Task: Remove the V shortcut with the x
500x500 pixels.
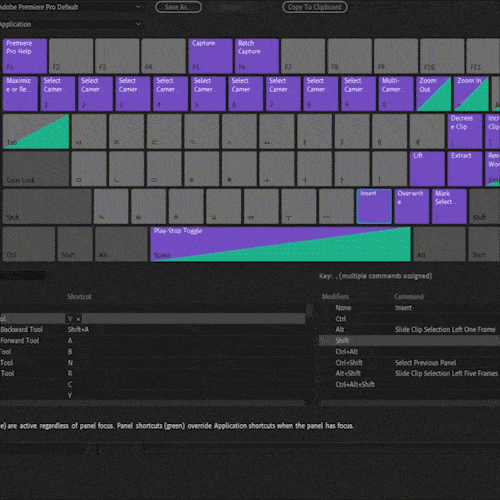Action: click(x=78, y=319)
